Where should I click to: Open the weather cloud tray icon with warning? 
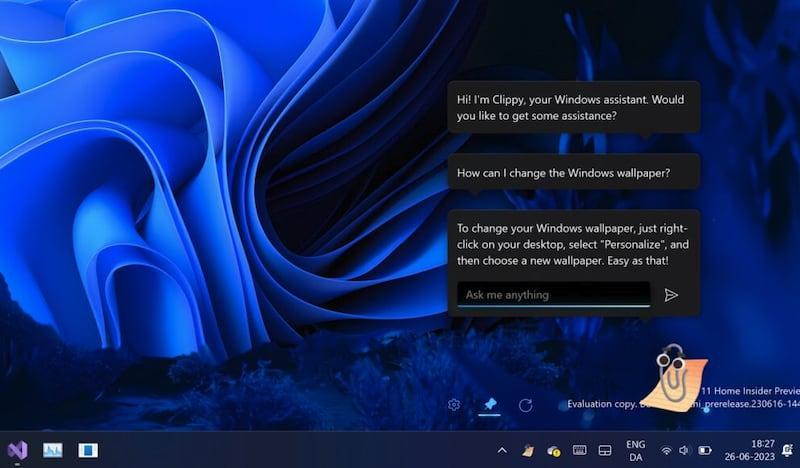click(554, 451)
